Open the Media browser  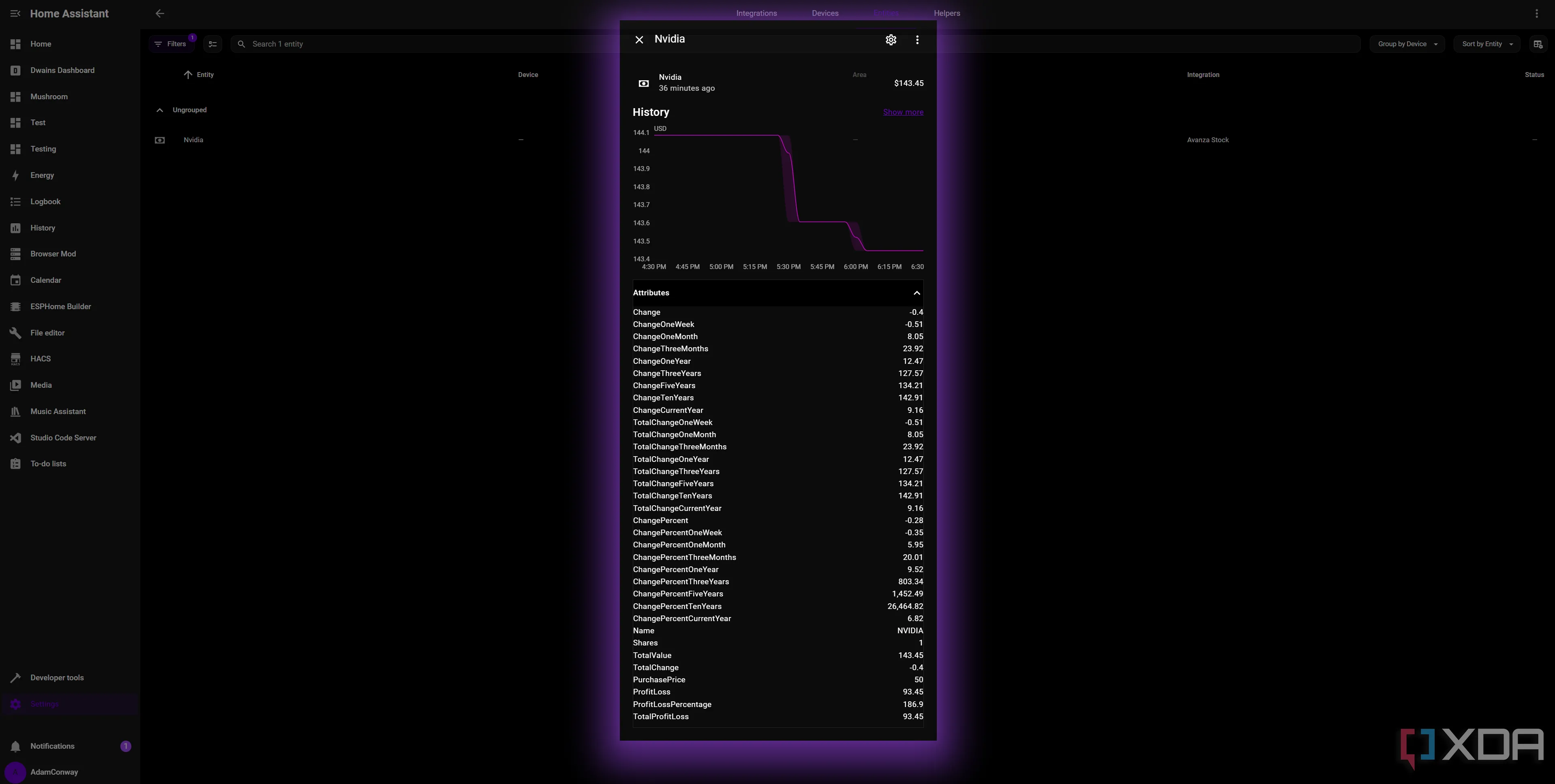point(70,386)
